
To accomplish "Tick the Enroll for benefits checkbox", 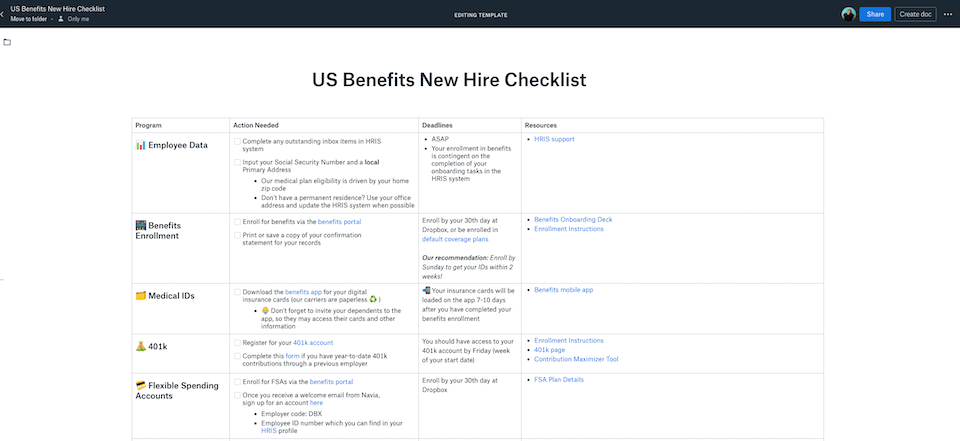I will point(237,221).
